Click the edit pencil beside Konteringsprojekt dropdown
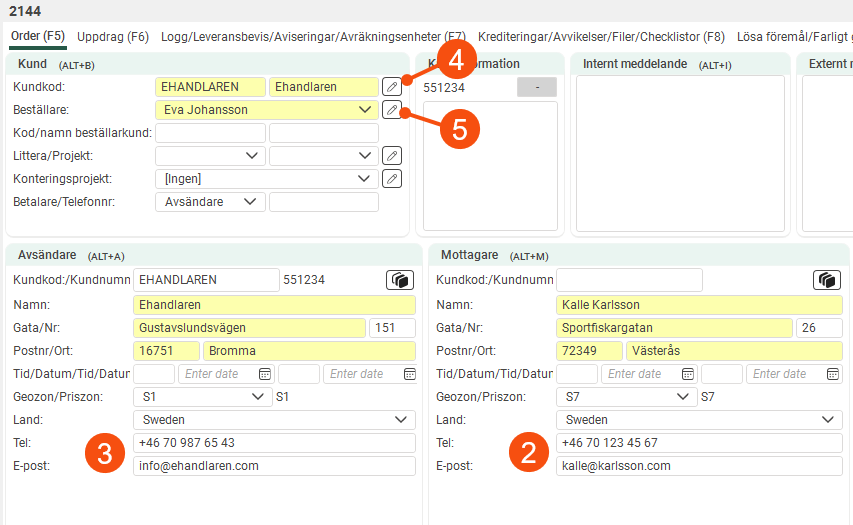The width and height of the screenshot is (853, 525). tap(392, 179)
